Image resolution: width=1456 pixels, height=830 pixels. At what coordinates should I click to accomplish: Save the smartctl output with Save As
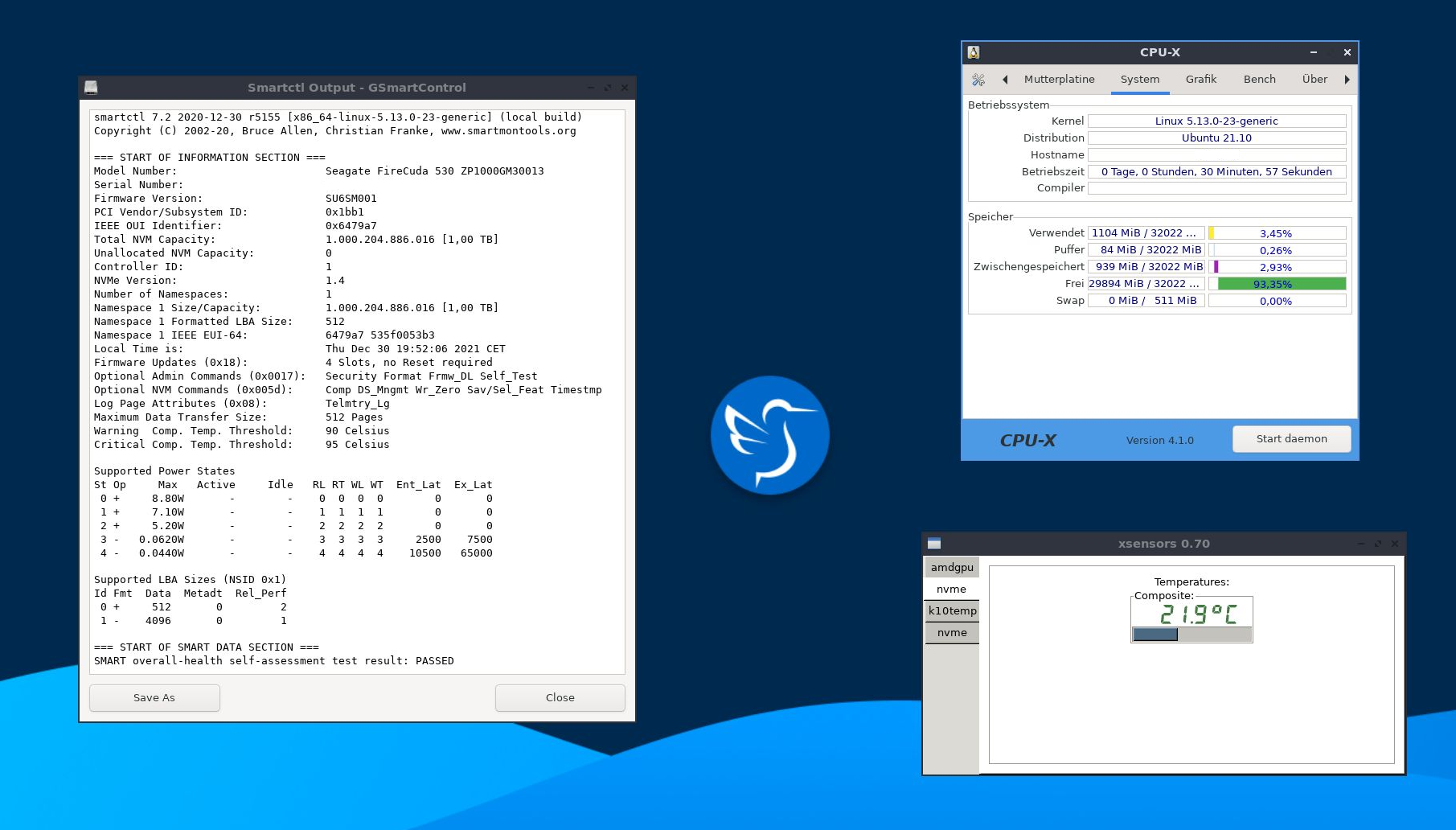click(154, 697)
